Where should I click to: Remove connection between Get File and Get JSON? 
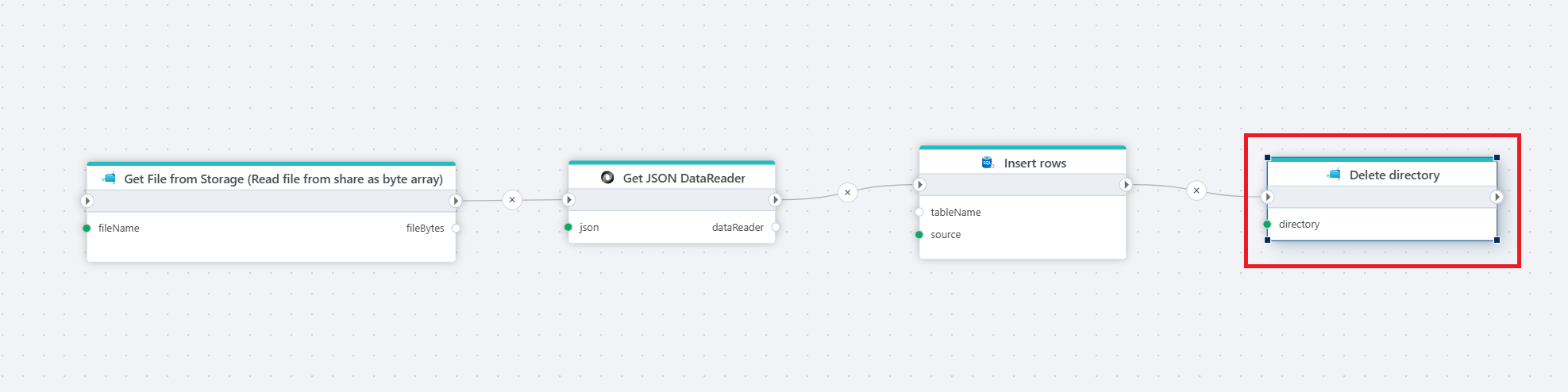512,200
